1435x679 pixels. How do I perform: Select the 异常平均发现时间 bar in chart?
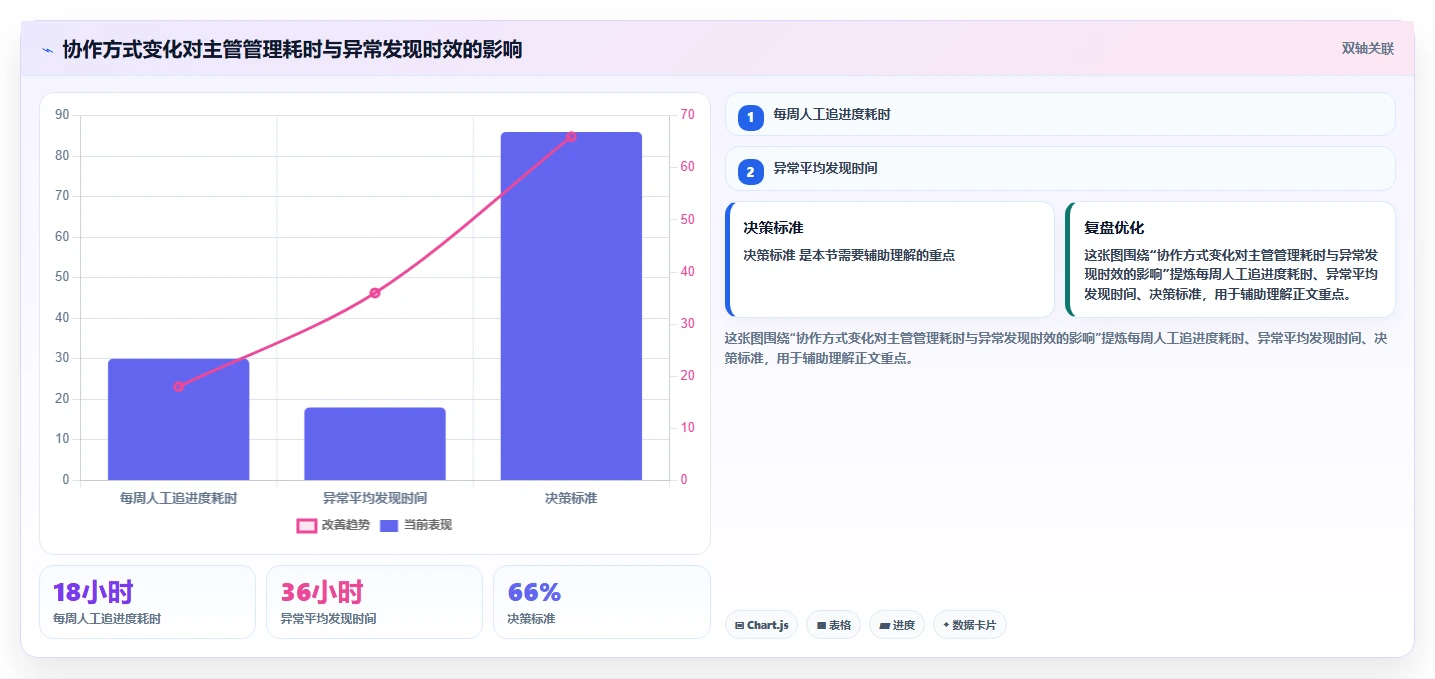(375, 444)
